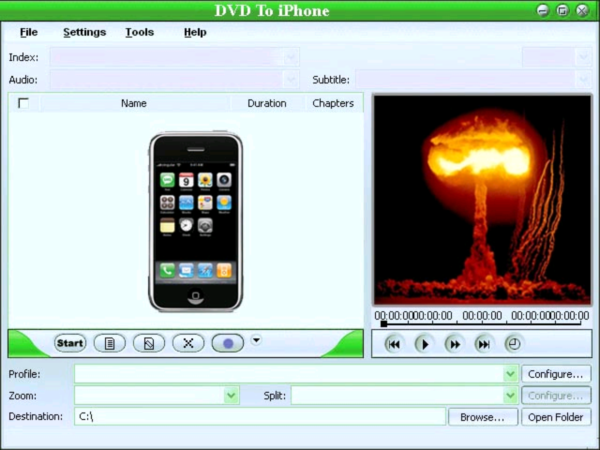Click the crossed-out page icon button

[148, 343]
